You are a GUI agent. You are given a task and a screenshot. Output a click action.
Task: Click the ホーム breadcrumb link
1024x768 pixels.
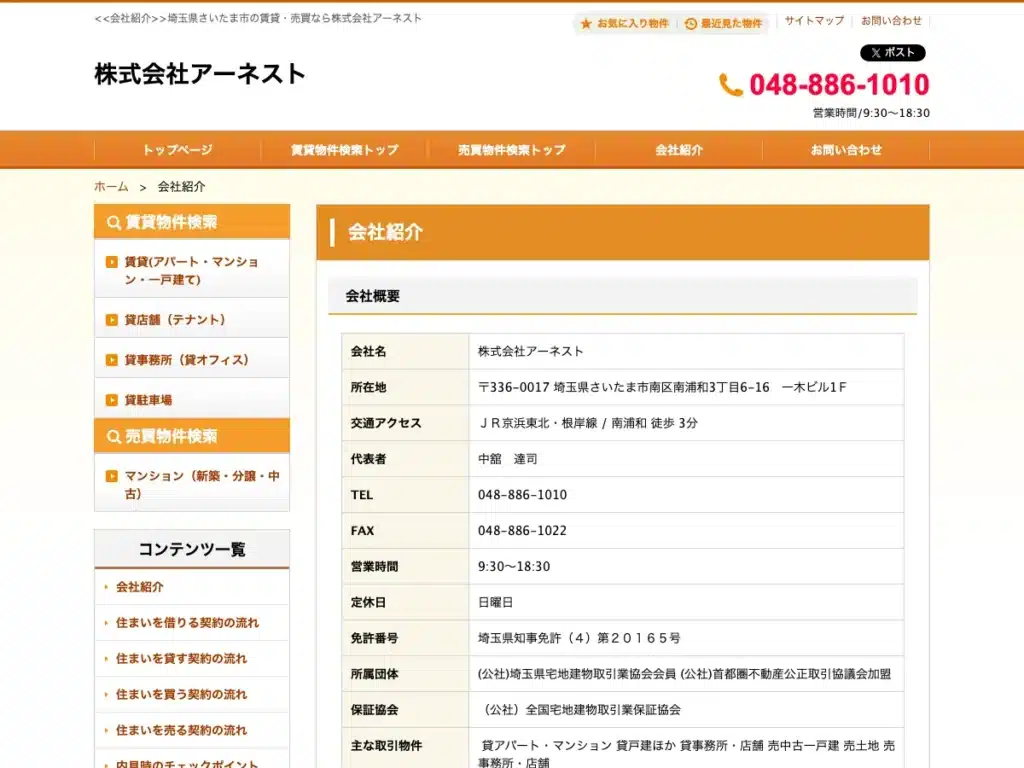pyautogui.click(x=111, y=187)
